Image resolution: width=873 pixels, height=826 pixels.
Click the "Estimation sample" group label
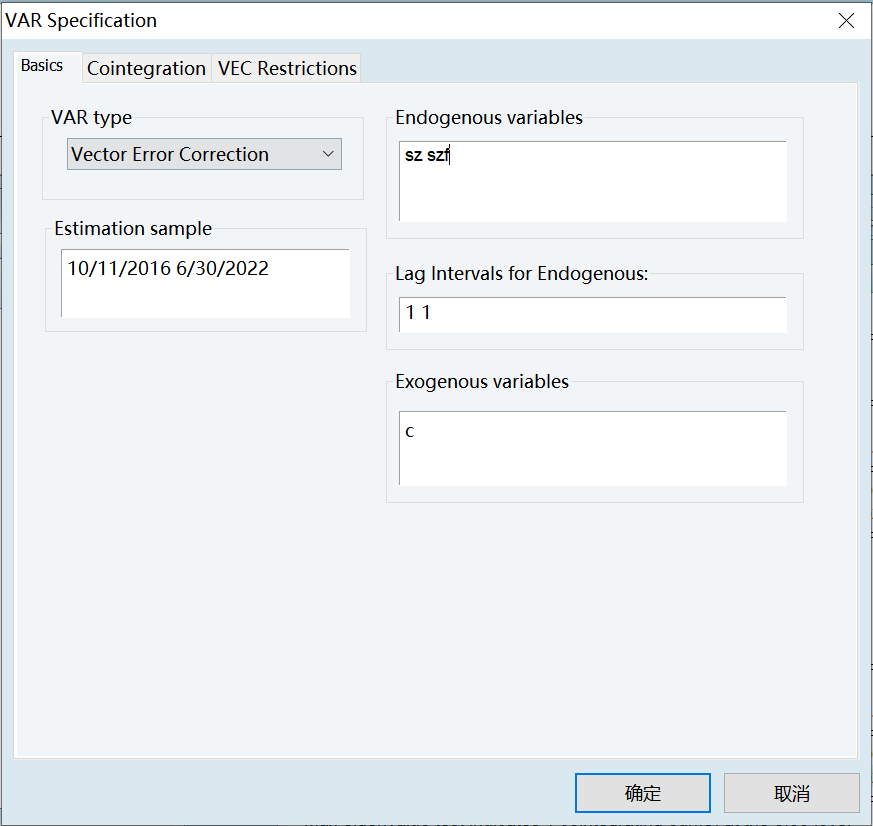click(x=133, y=228)
